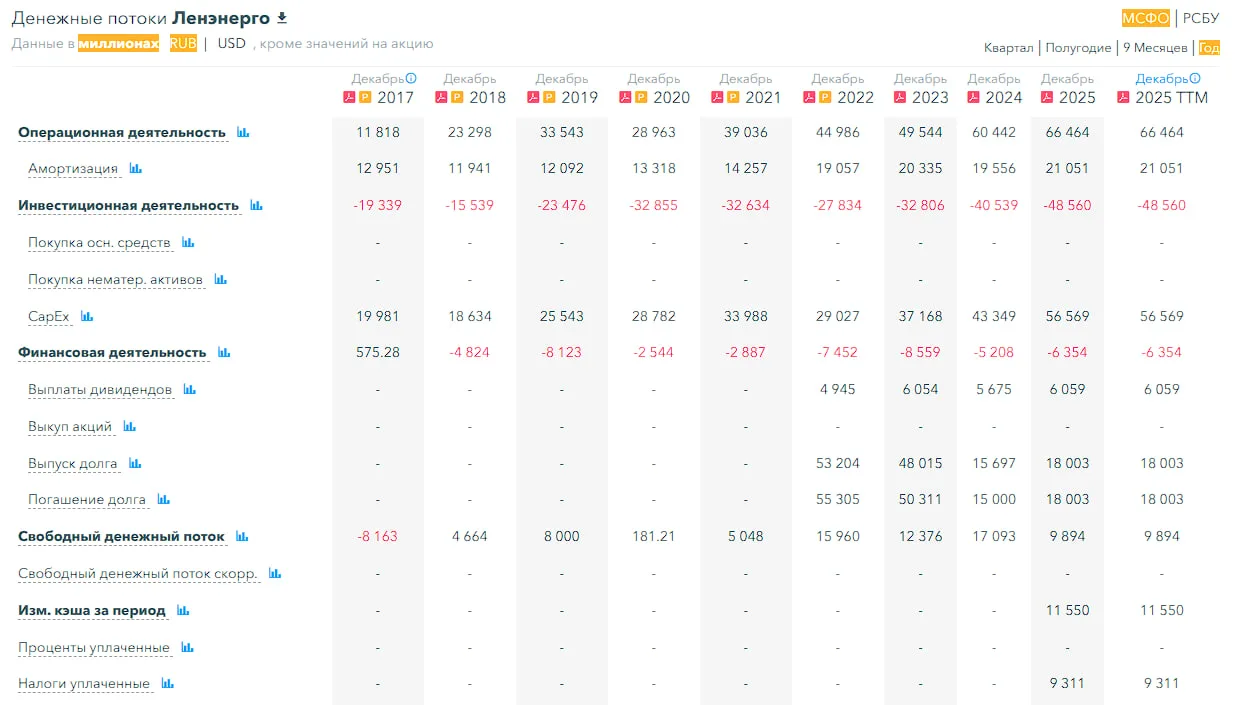Click the Изм. кэша за период label

[x=92, y=610]
